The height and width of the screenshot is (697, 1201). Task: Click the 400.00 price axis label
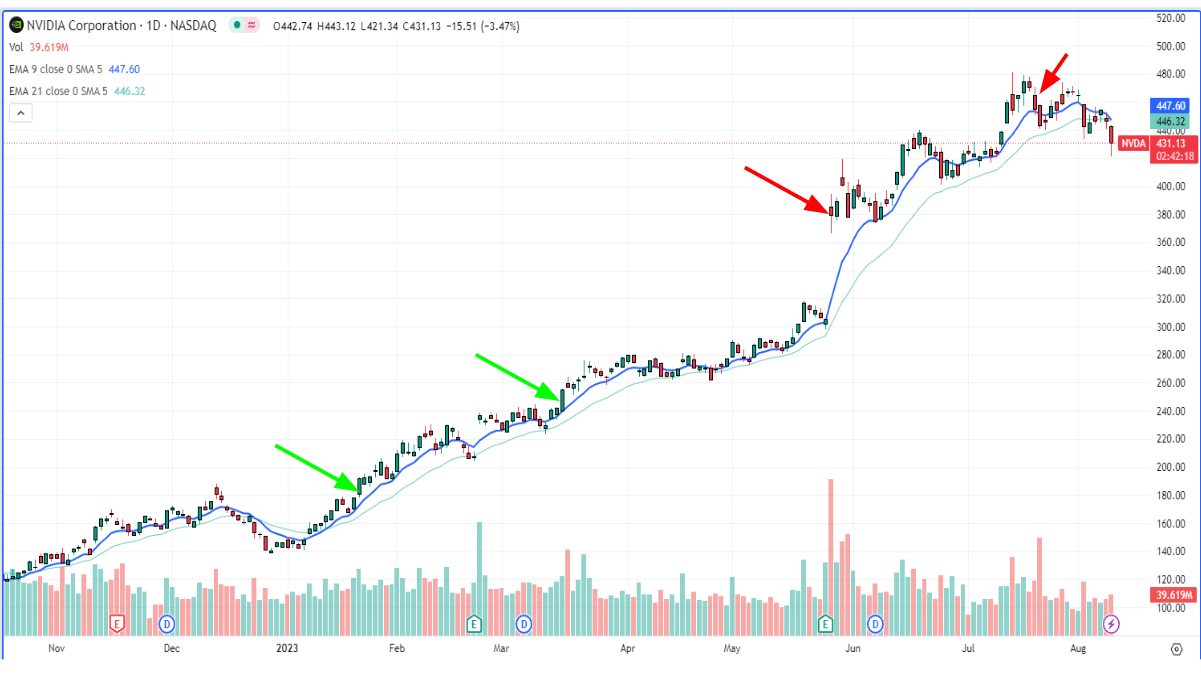point(1170,186)
